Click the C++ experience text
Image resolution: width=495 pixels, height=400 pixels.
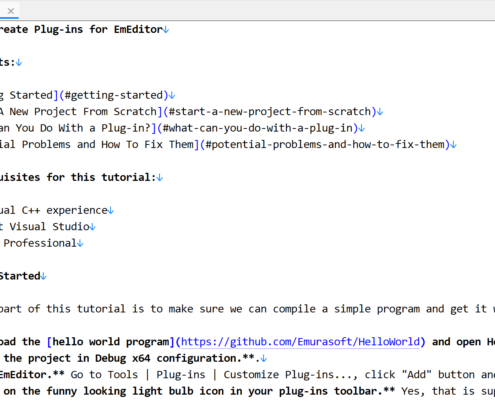pos(65,211)
